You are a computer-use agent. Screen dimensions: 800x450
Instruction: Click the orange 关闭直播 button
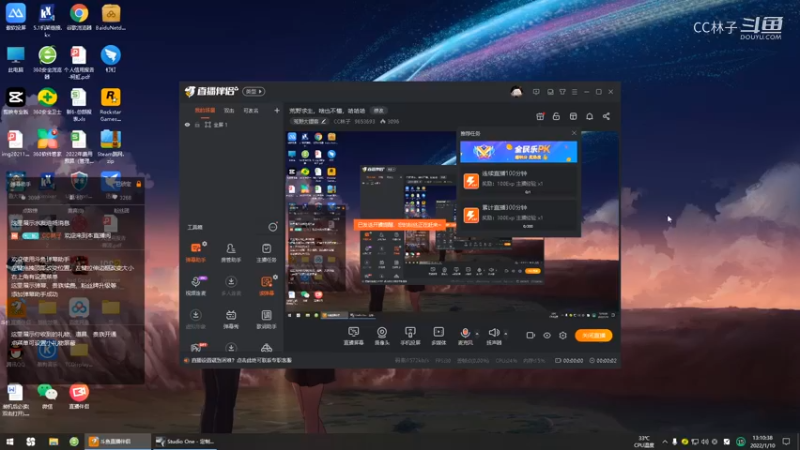pos(593,335)
